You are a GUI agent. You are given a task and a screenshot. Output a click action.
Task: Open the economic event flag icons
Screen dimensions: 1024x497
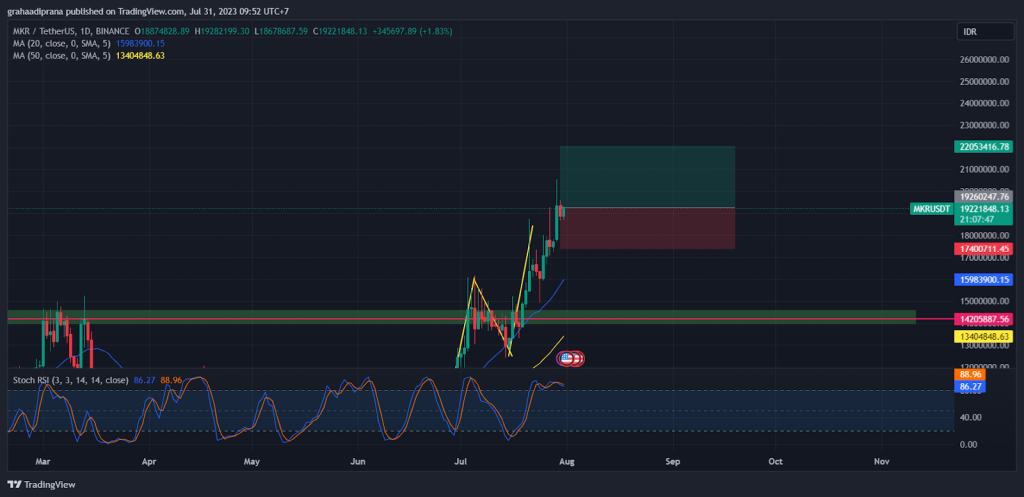[x=569, y=358]
